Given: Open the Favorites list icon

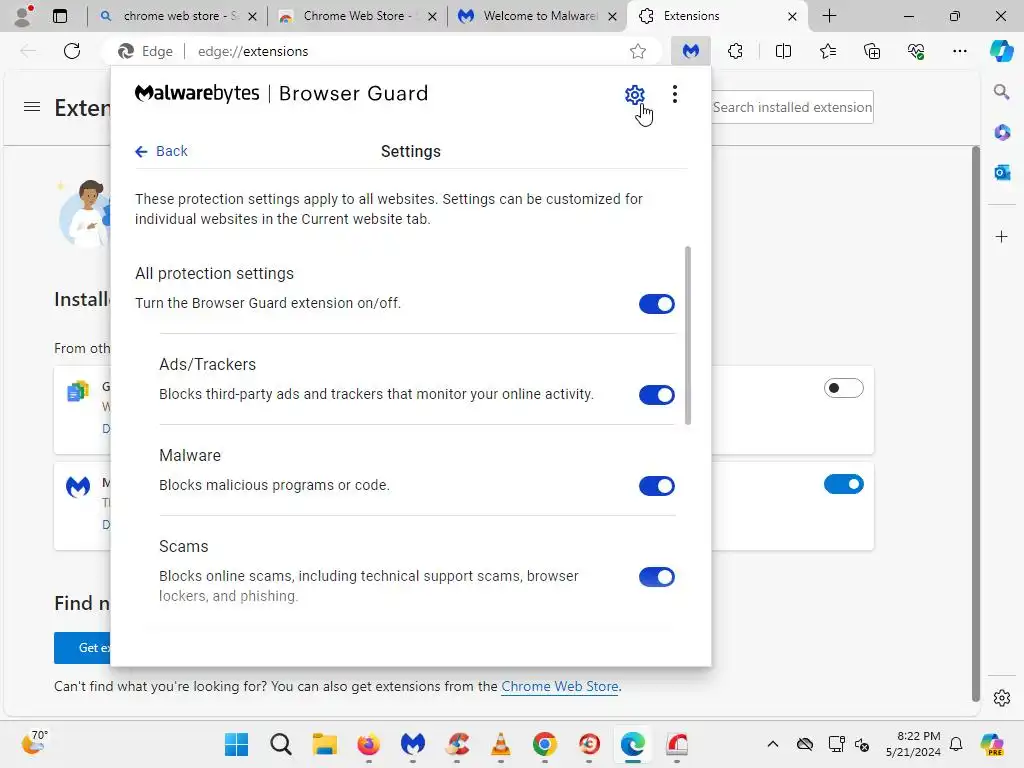Looking at the screenshot, I should point(827,51).
